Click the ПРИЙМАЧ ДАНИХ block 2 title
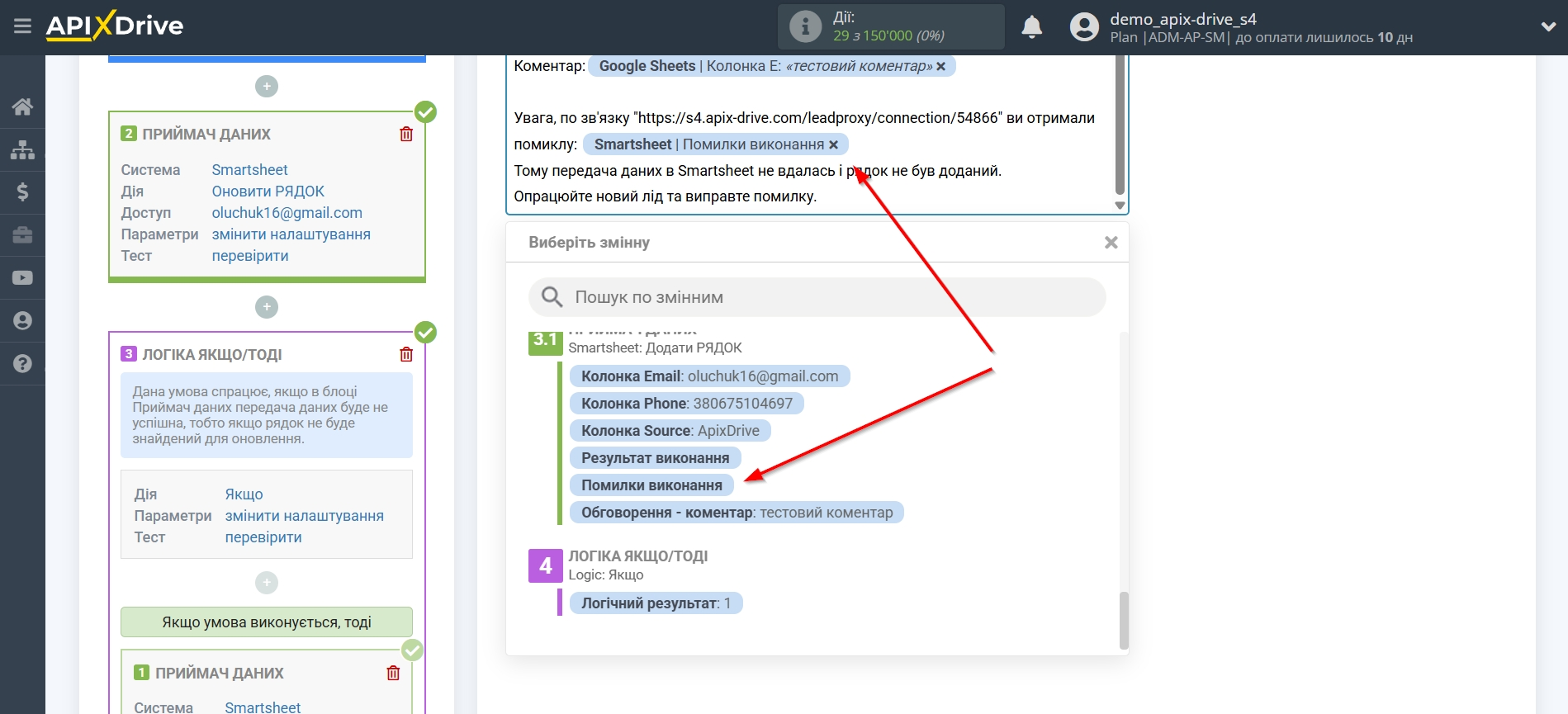This screenshot has width=1568, height=714. click(x=206, y=135)
